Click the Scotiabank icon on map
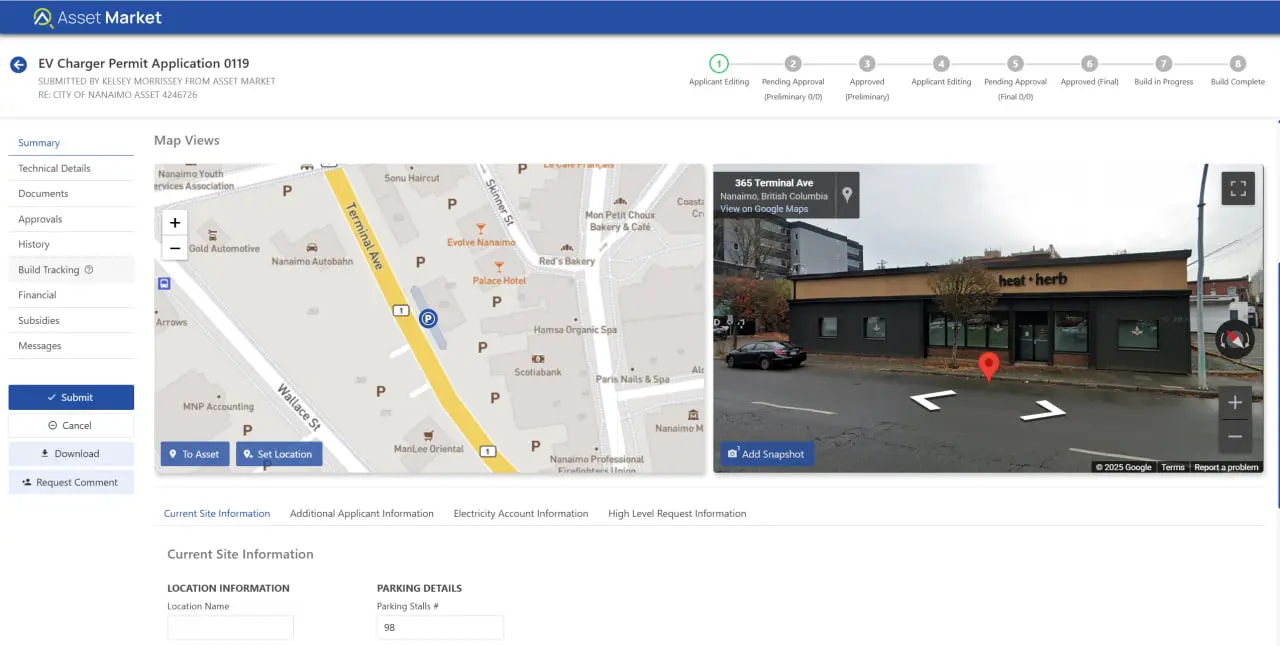 [538, 358]
